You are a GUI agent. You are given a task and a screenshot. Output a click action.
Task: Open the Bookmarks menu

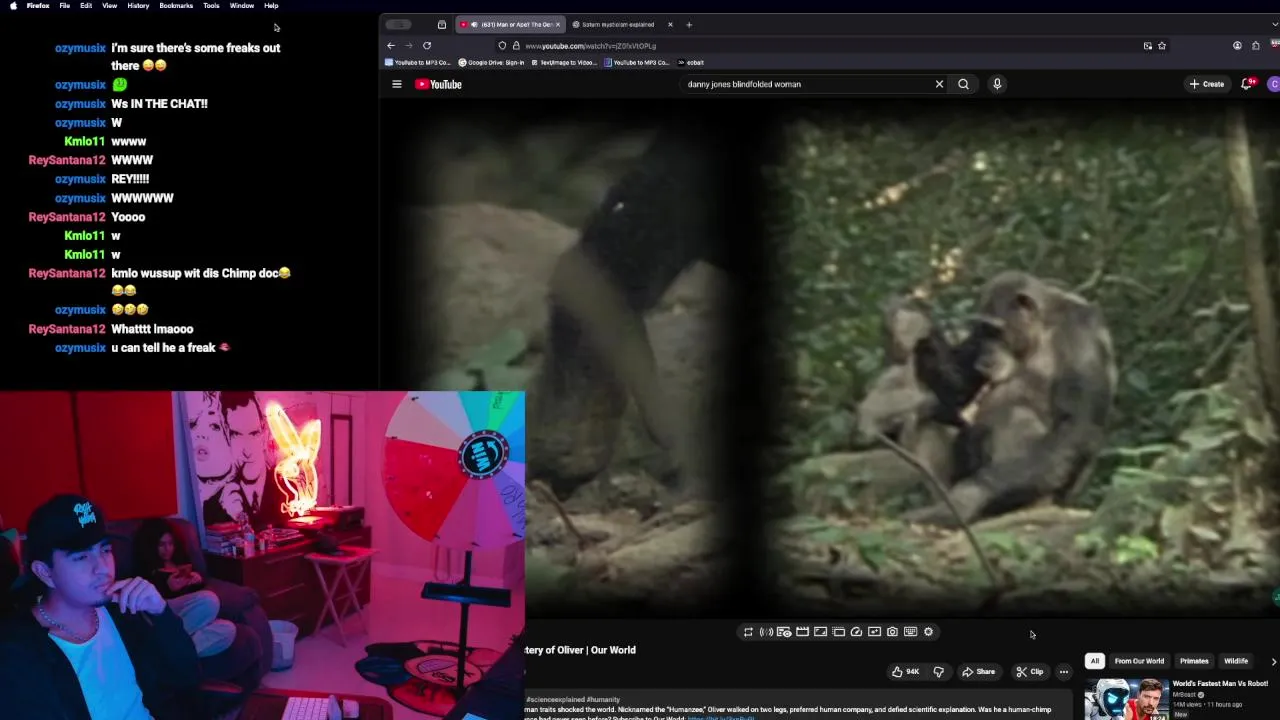point(176,6)
